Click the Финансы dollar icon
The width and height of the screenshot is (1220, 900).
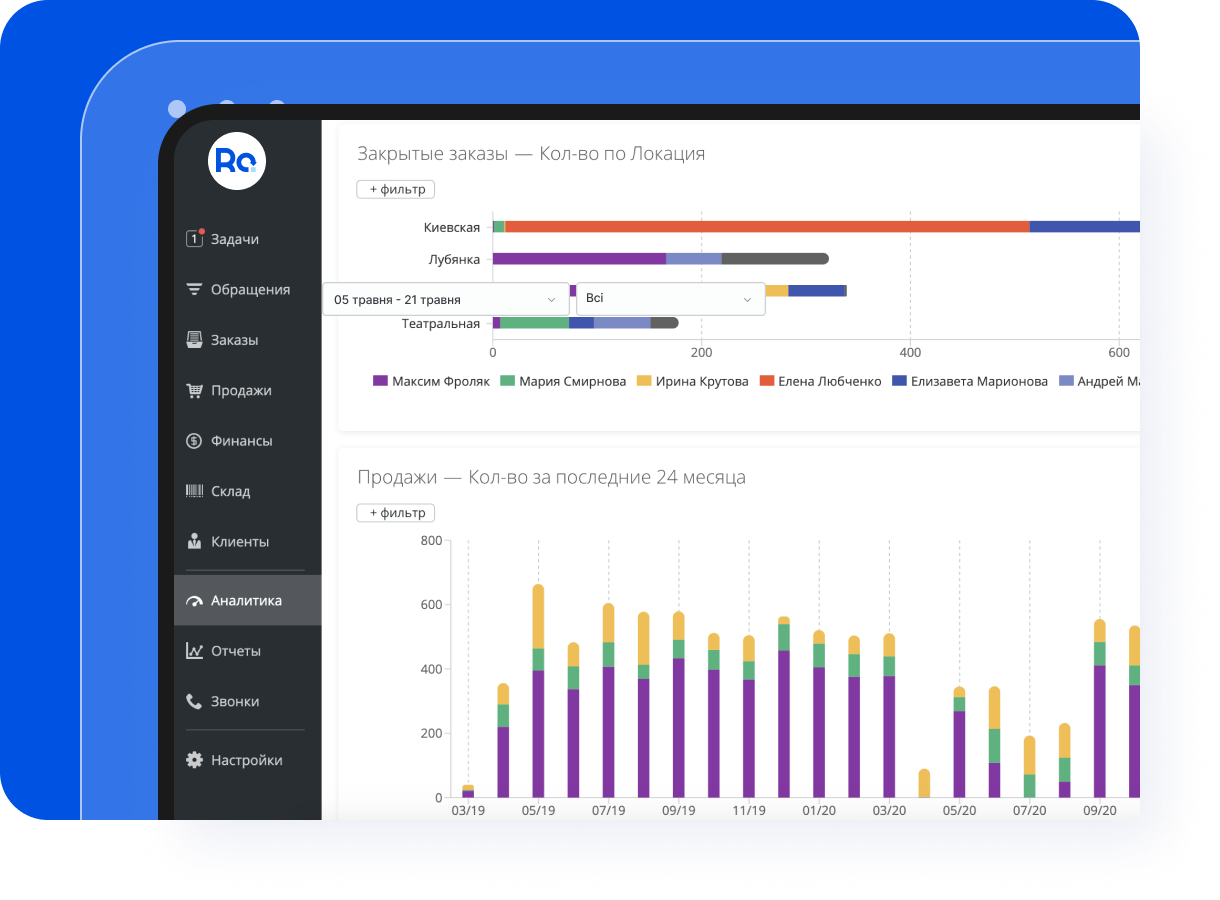click(194, 441)
